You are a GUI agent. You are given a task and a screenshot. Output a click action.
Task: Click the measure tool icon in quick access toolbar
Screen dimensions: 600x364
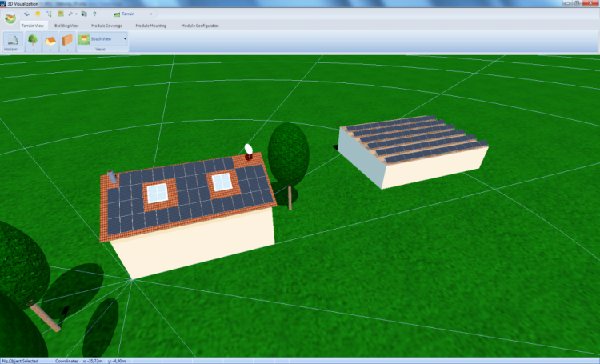pos(71,14)
